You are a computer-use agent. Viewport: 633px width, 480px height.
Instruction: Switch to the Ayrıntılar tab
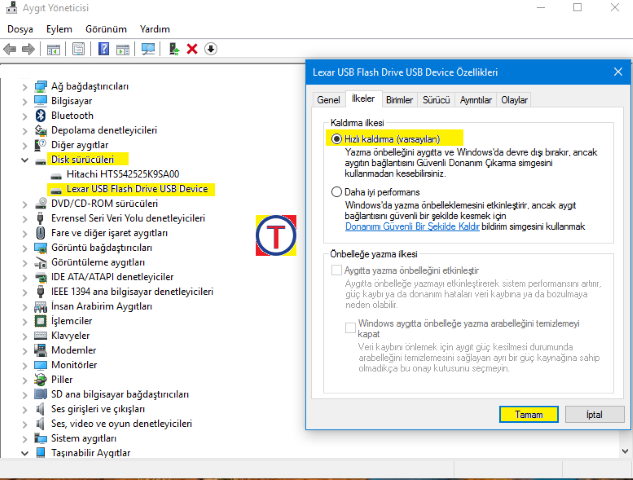coord(476,100)
